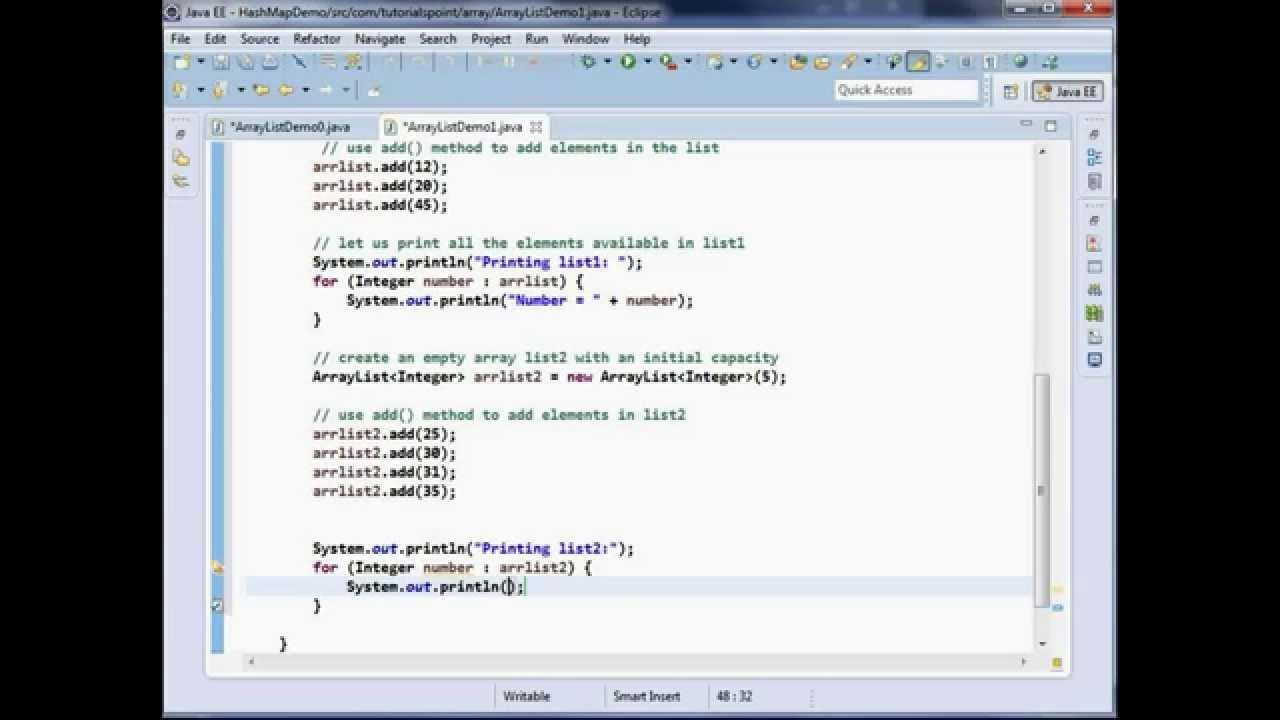The width and height of the screenshot is (1280, 720).
Task: Open the File menu
Action: [x=180, y=39]
